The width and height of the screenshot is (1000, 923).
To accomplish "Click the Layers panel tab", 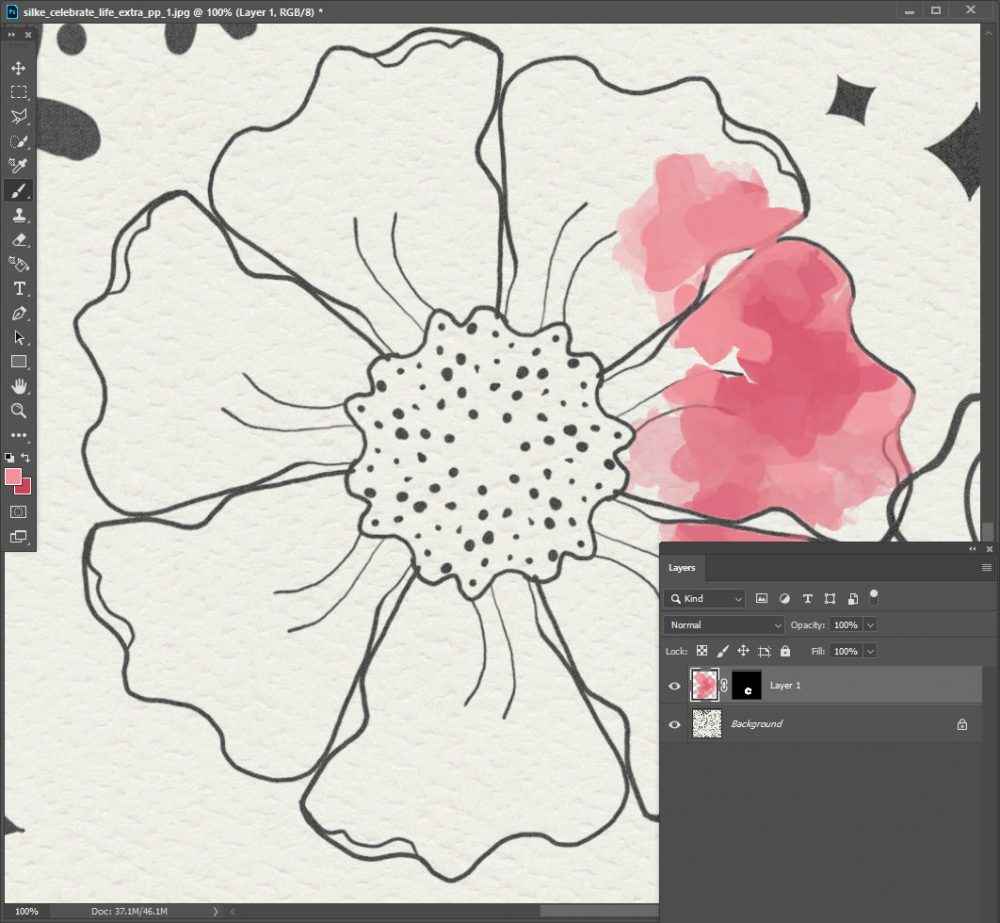I will coord(682,568).
